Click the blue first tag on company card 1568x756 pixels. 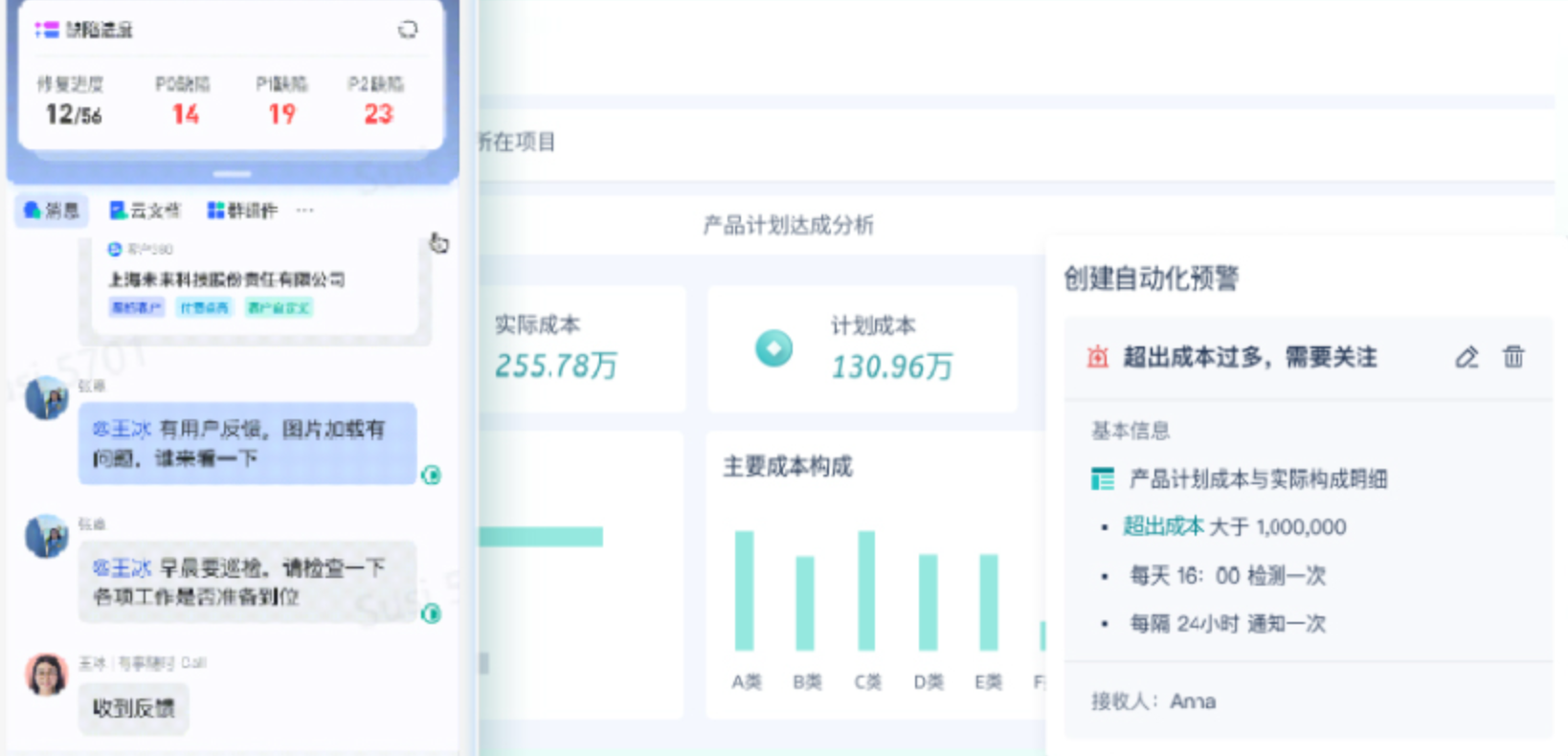pos(137,307)
